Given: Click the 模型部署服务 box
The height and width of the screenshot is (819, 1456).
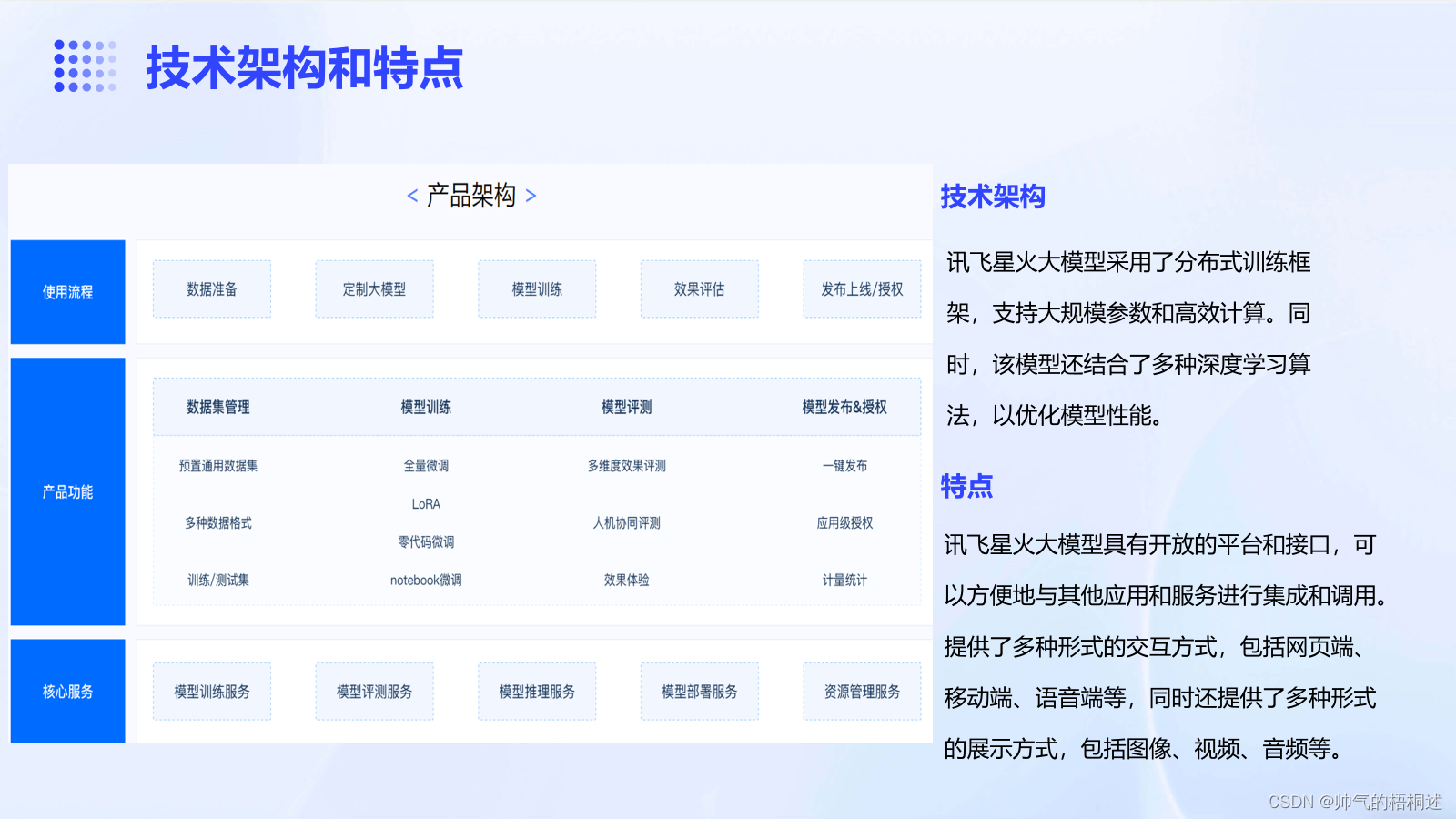Looking at the screenshot, I should click(x=699, y=692).
